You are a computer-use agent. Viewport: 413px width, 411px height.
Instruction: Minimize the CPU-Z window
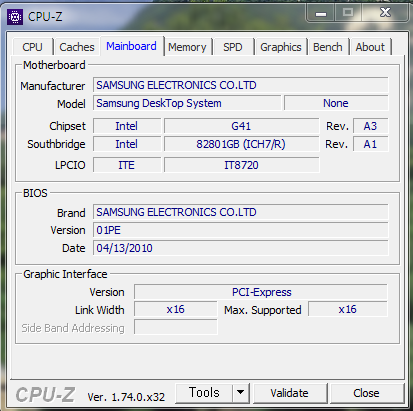tap(321, 13)
